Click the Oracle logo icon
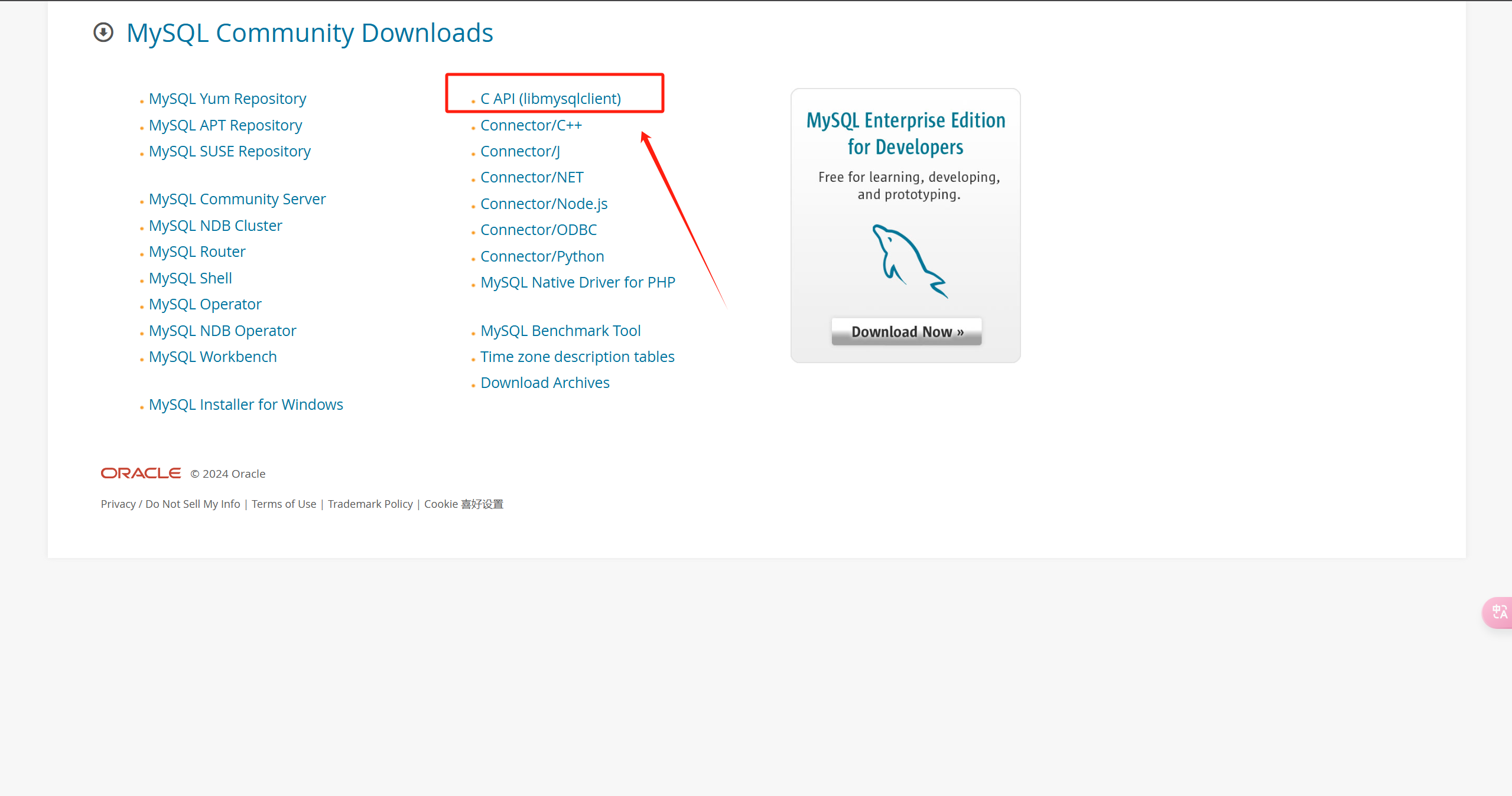The width and height of the screenshot is (1512, 796). (x=140, y=473)
